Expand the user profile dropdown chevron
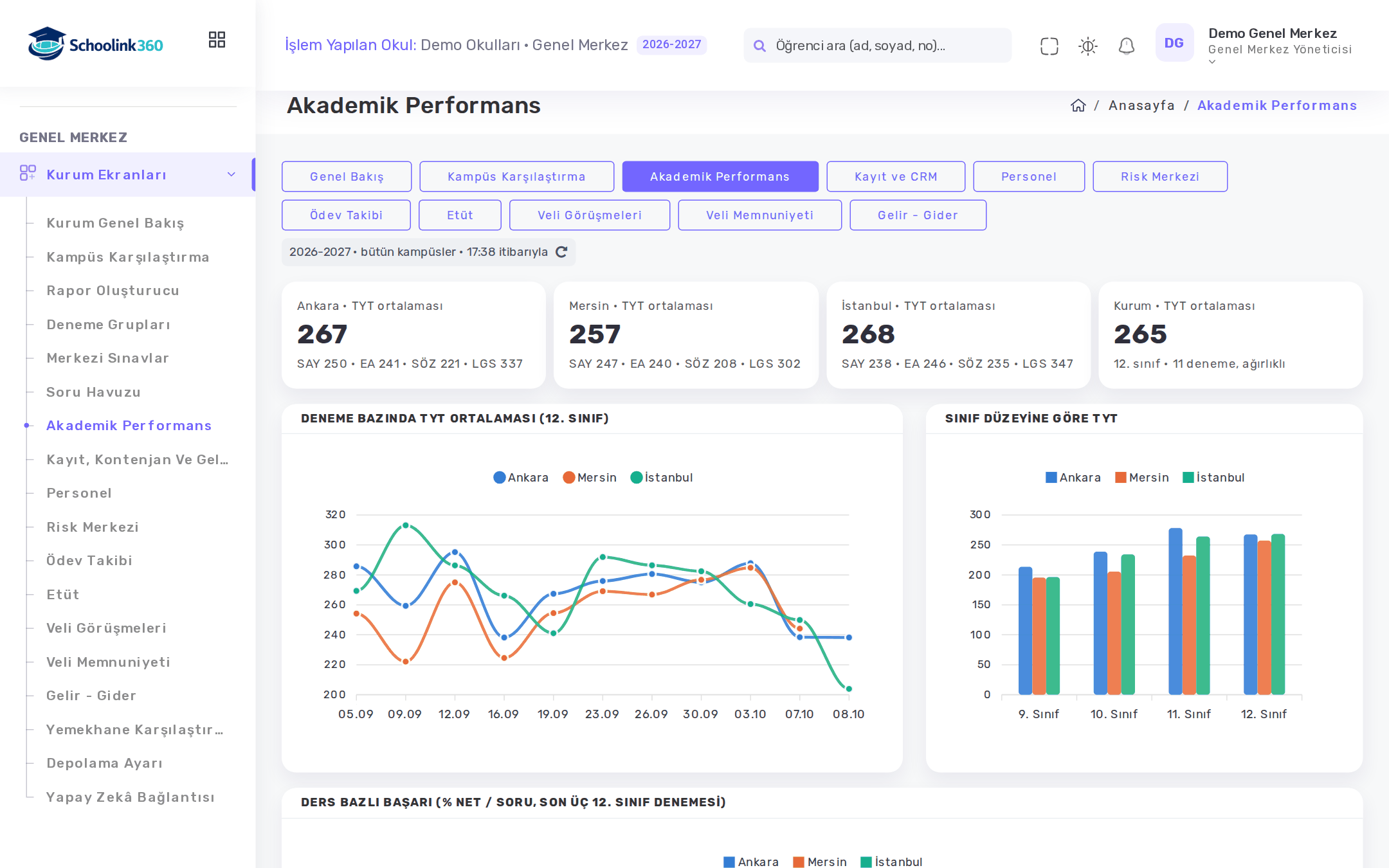Screen dimensions: 1389x868 pos(1212,62)
